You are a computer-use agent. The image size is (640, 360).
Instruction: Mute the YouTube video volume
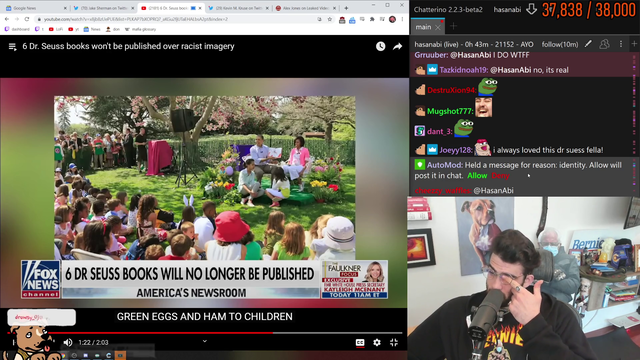(x=68, y=342)
